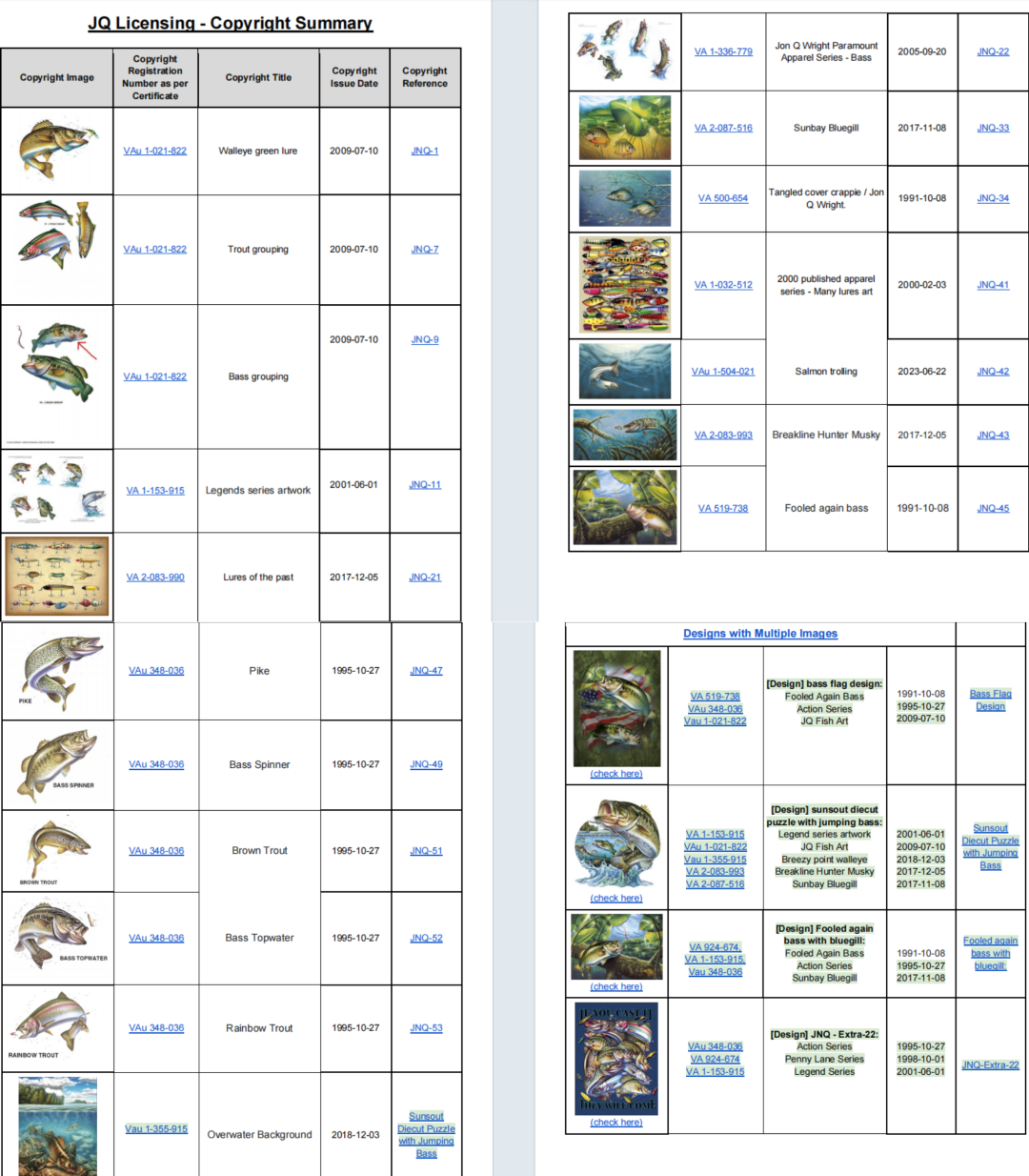Viewport: 1029px width, 1176px height.
Task: Follow the Bass Flag Design link
Action: [990, 700]
